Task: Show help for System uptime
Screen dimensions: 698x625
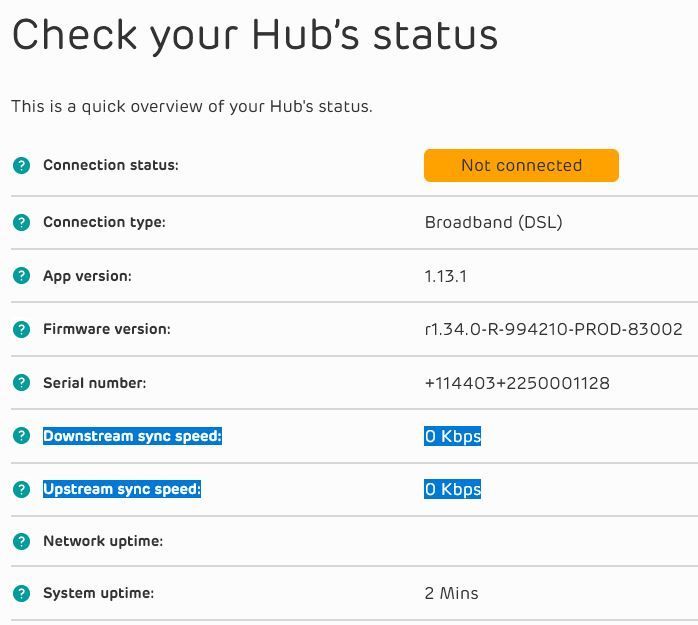Action: tap(21, 593)
